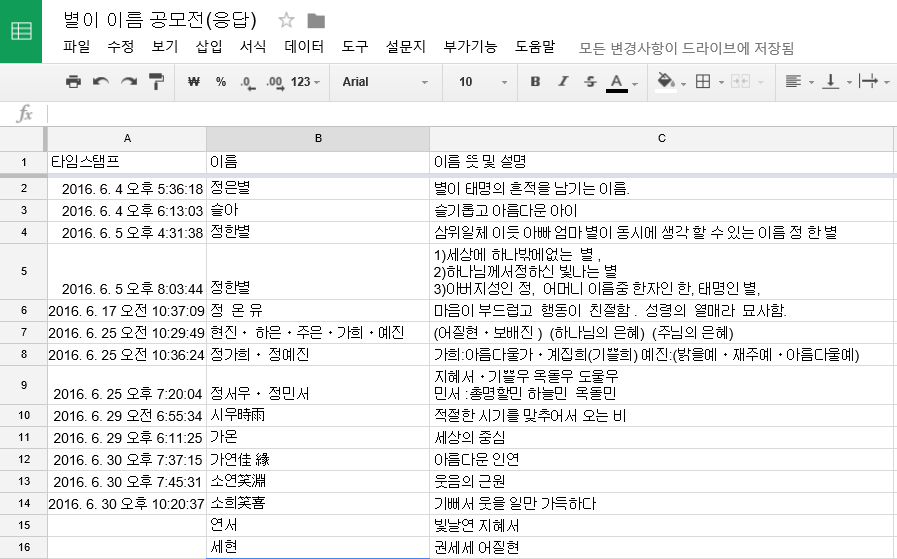Open the 파일 menu

76,46
